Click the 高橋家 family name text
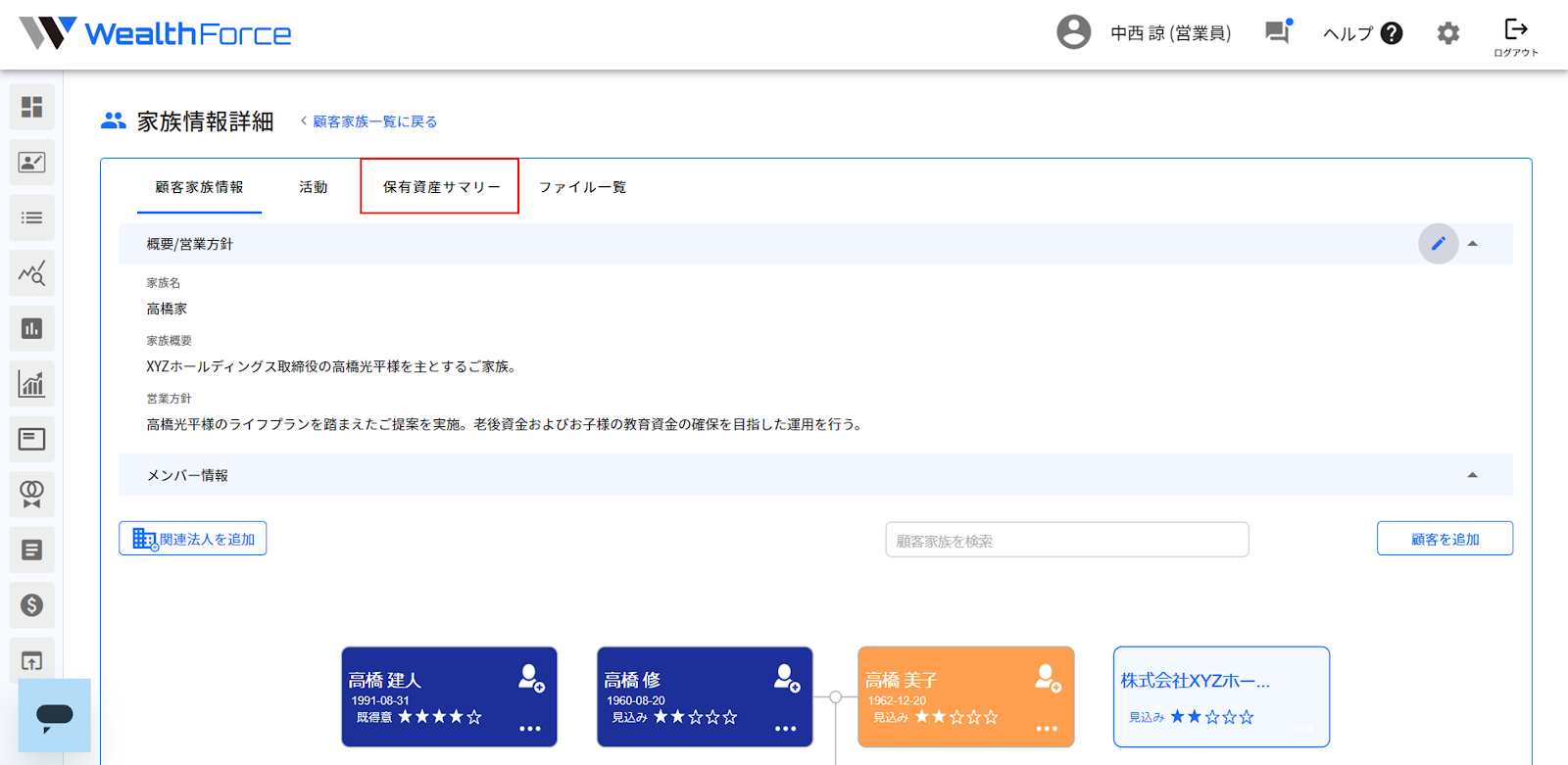The image size is (1568, 765). (x=167, y=309)
